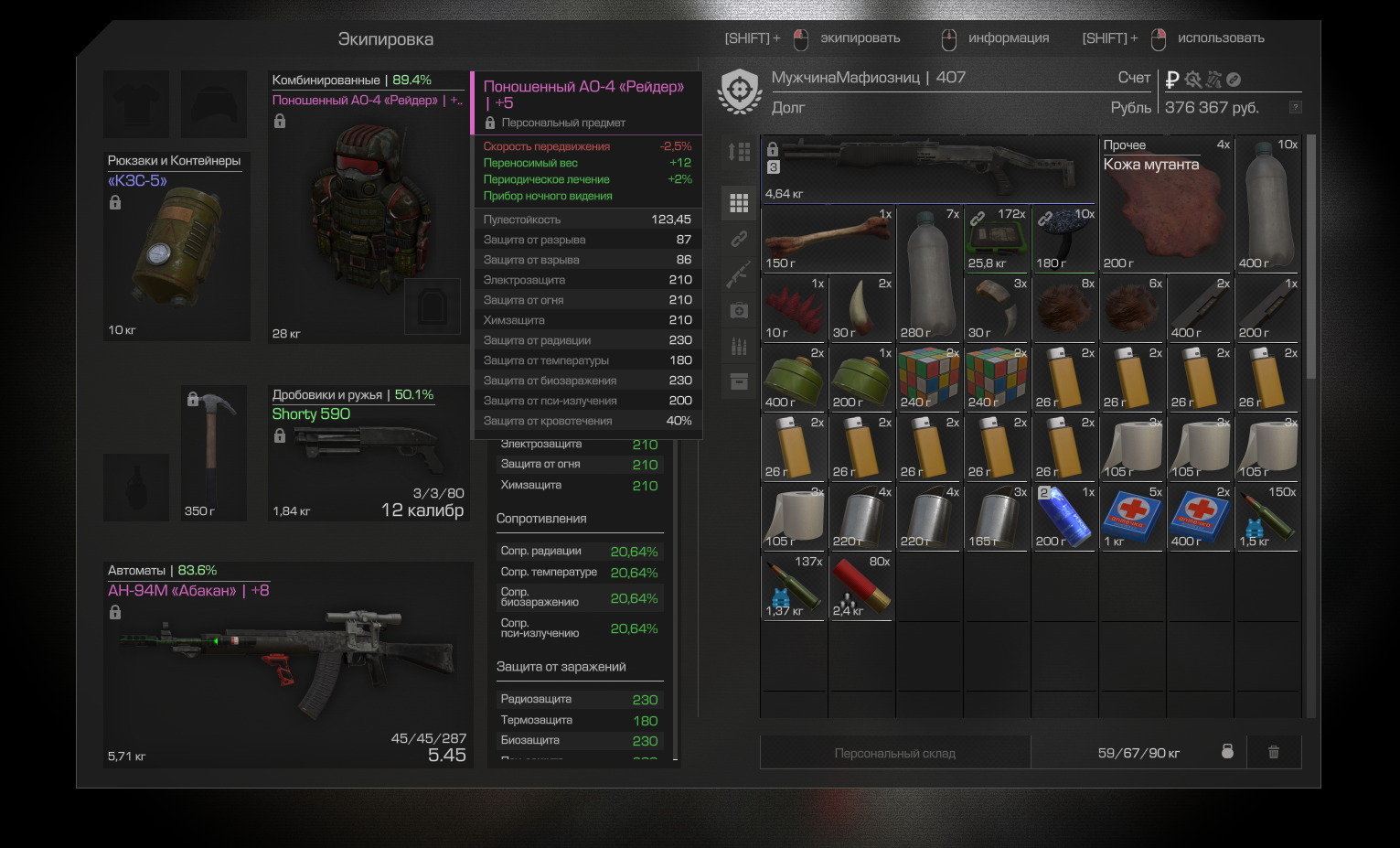1400x848 pixels.
Task: Click the character stats panel scrollbar
Action: 675,599
